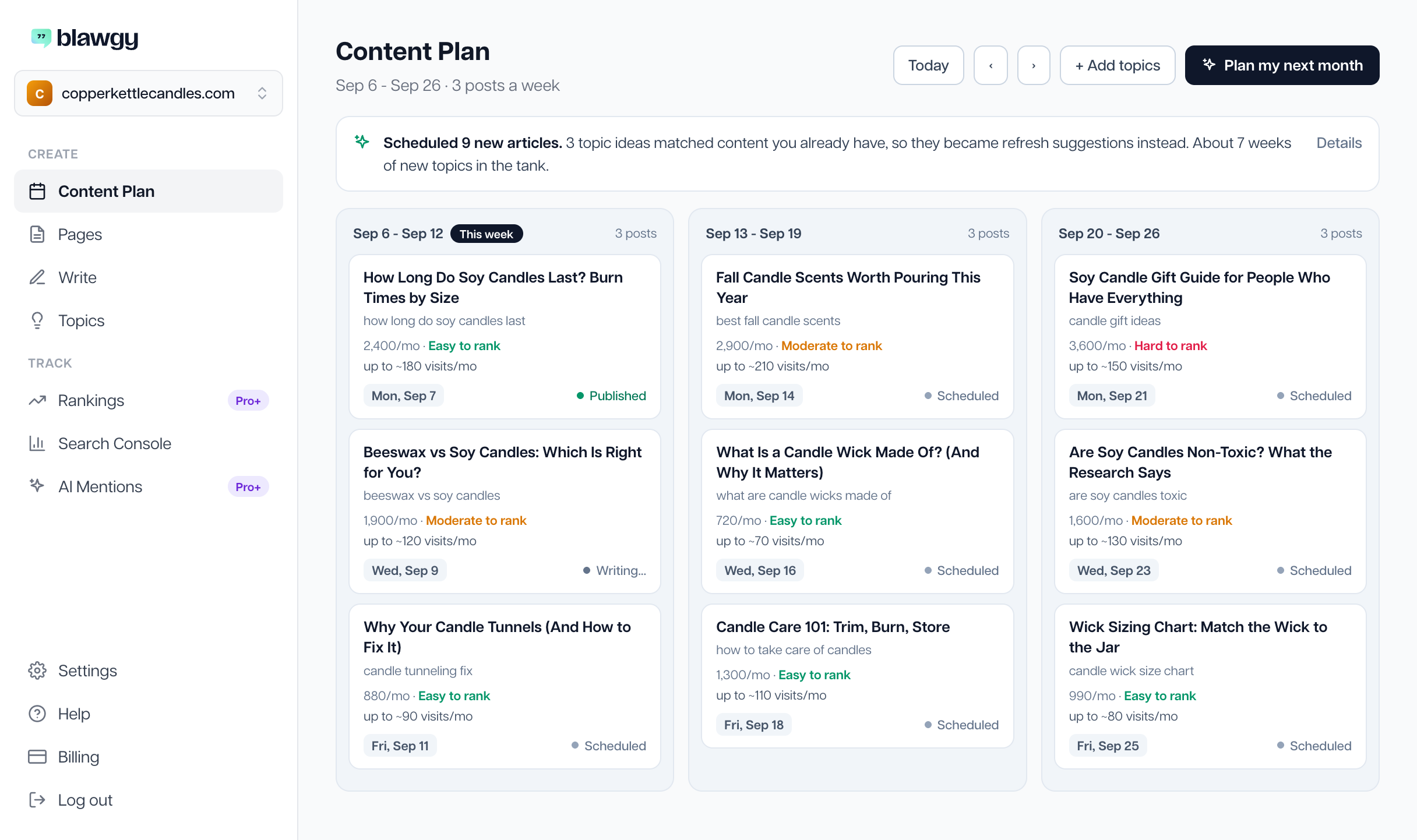Open 'Candle Care 101: Trim, Burn, Store' card
The image size is (1417, 840).
(x=857, y=676)
